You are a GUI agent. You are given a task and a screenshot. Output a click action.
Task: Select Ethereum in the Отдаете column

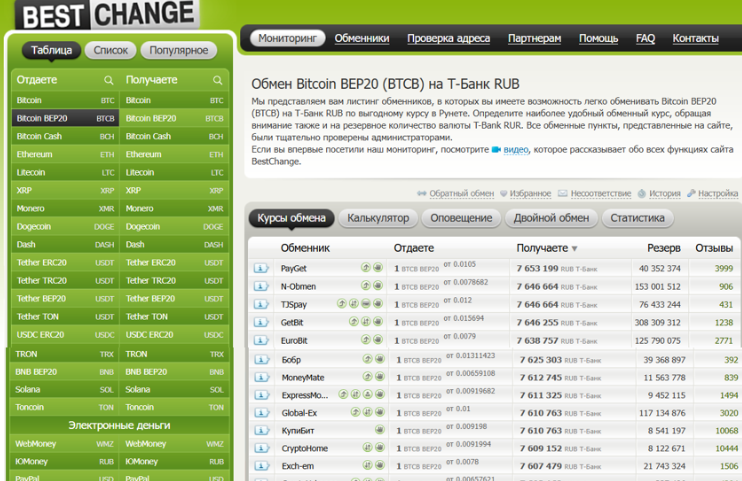click(65, 154)
